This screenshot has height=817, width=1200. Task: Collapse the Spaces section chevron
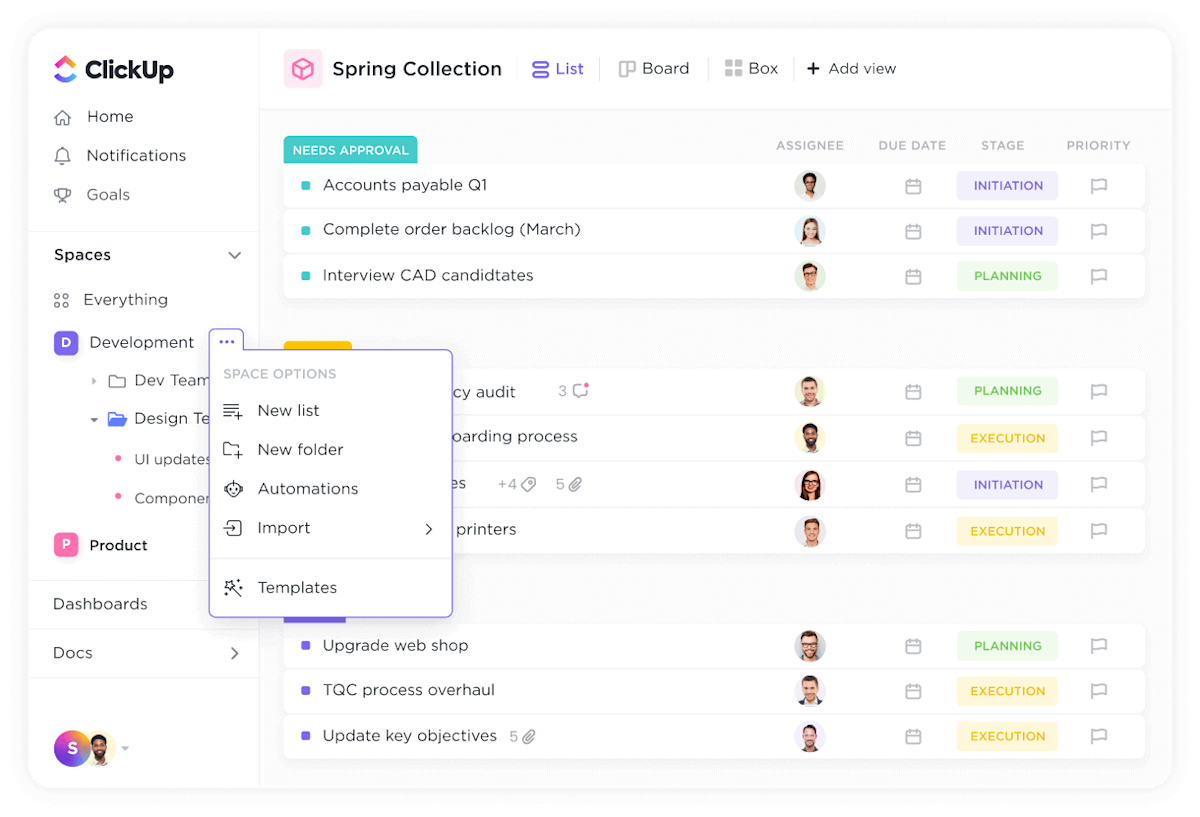235,255
